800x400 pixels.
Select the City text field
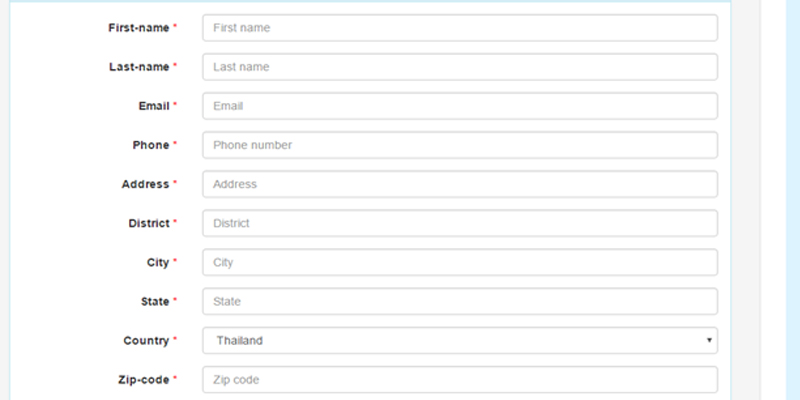[x=460, y=262]
